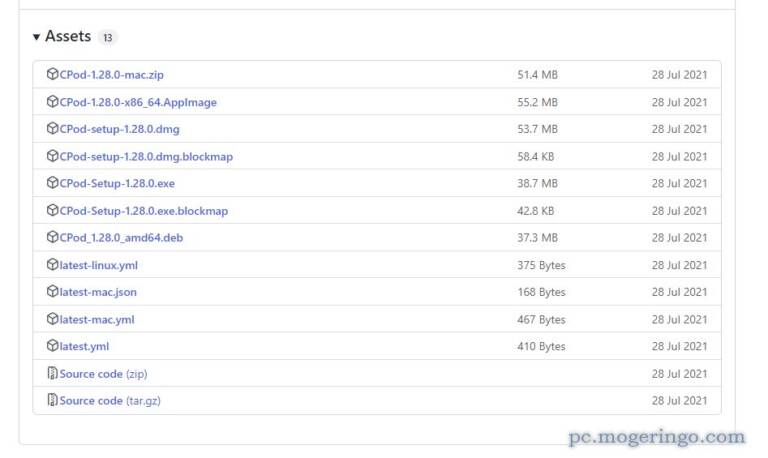Click the package icon next to latest-linux.yml
This screenshot has width=768, height=458.
52,265
